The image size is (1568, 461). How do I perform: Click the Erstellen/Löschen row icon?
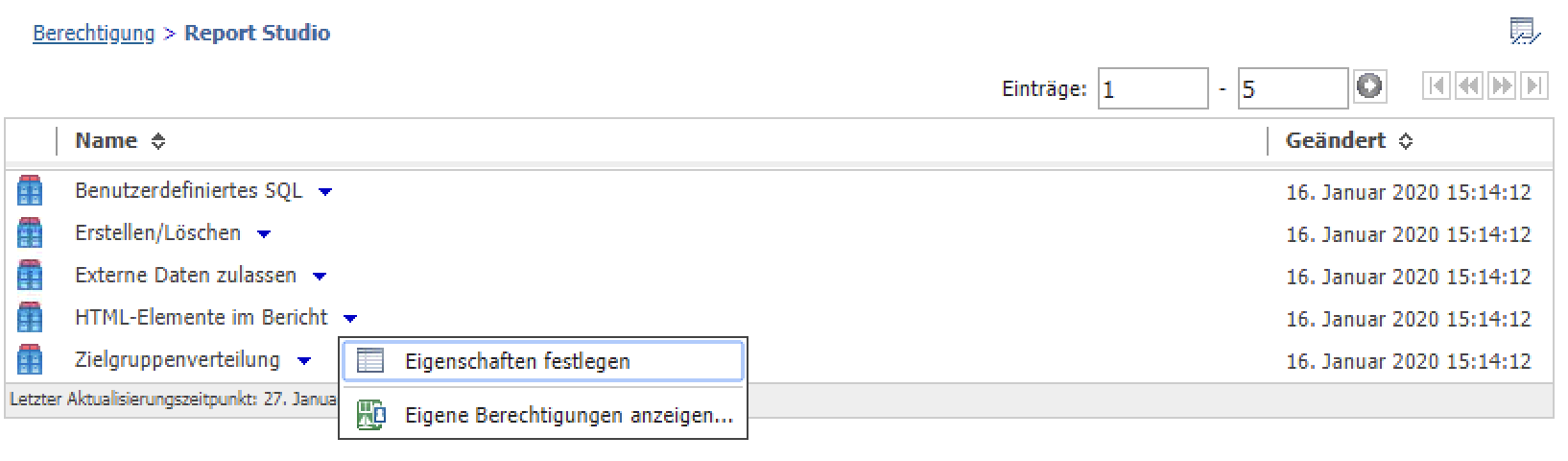30,233
